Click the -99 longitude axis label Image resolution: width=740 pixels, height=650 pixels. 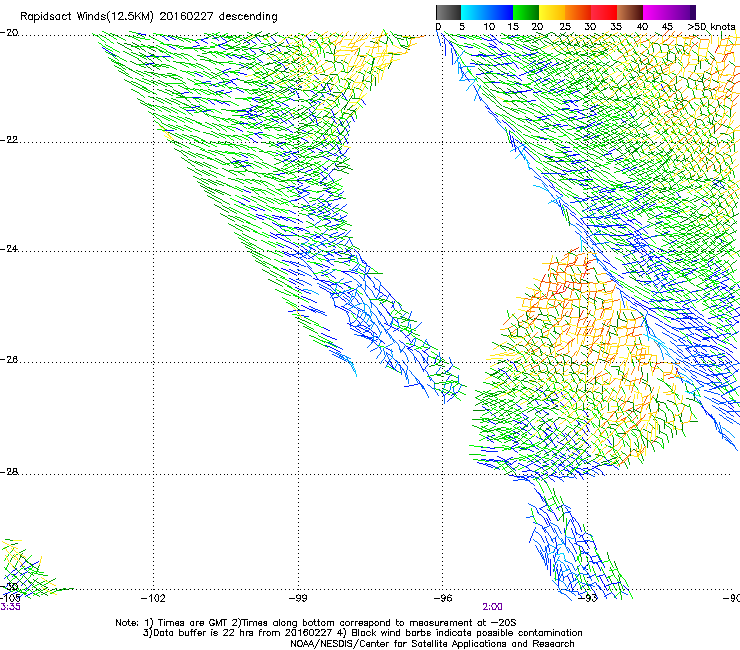coord(298,599)
